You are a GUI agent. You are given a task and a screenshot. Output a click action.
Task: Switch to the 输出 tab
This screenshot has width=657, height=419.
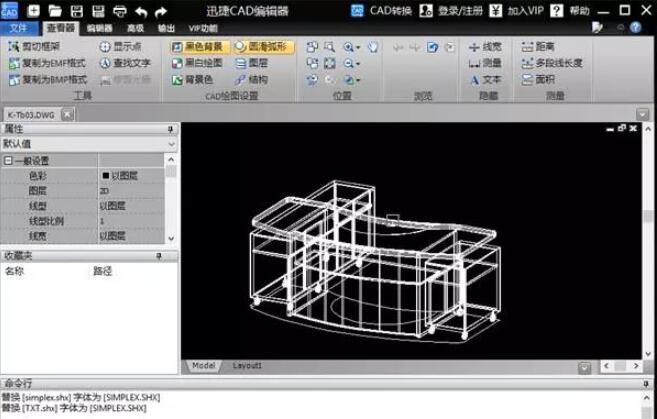166,28
